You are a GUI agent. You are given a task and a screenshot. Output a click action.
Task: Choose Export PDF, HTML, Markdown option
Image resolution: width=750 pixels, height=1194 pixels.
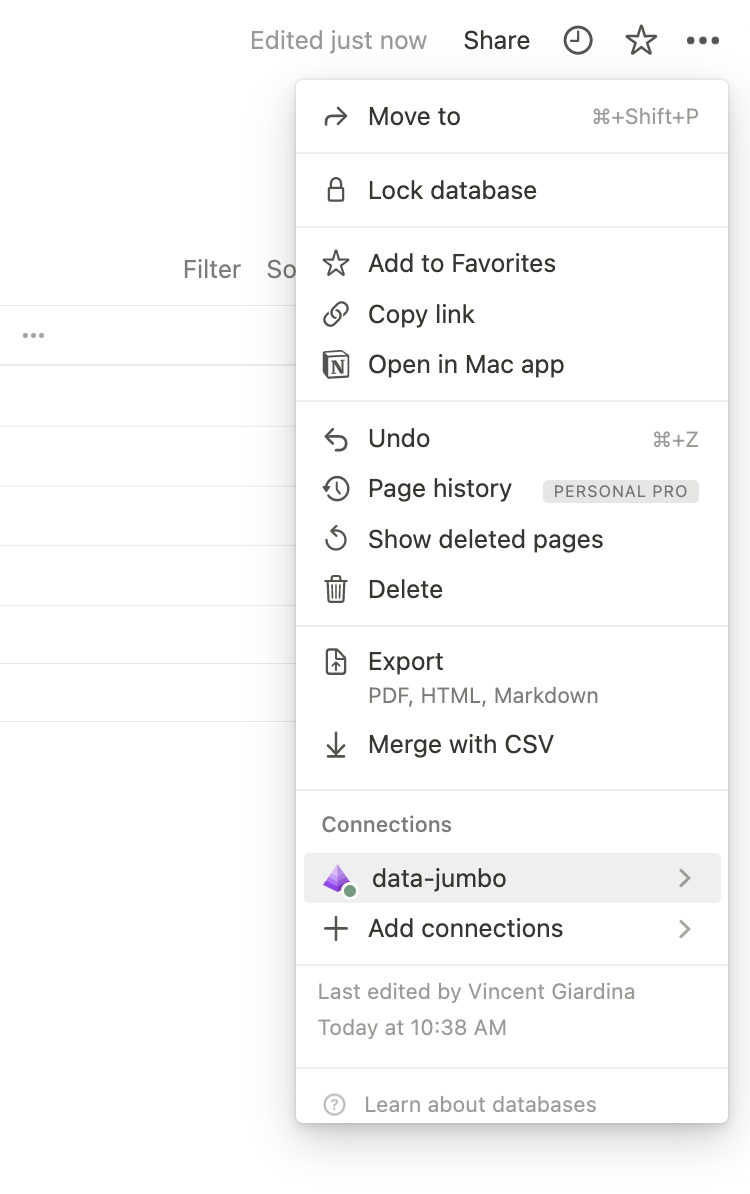click(405, 662)
